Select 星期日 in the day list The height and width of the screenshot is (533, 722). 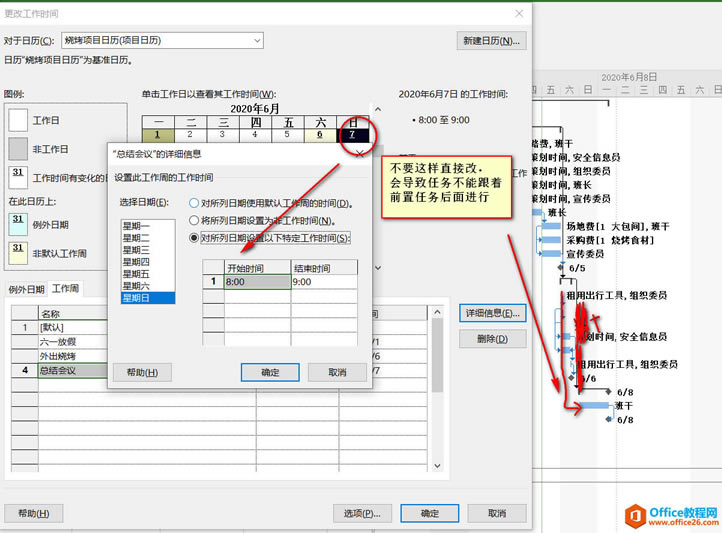(x=148, y=298)
